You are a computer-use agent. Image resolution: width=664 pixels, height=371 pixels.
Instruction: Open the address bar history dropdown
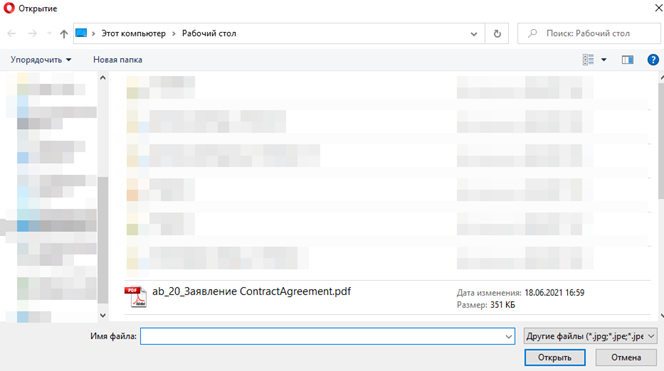(x=474, y=33)
